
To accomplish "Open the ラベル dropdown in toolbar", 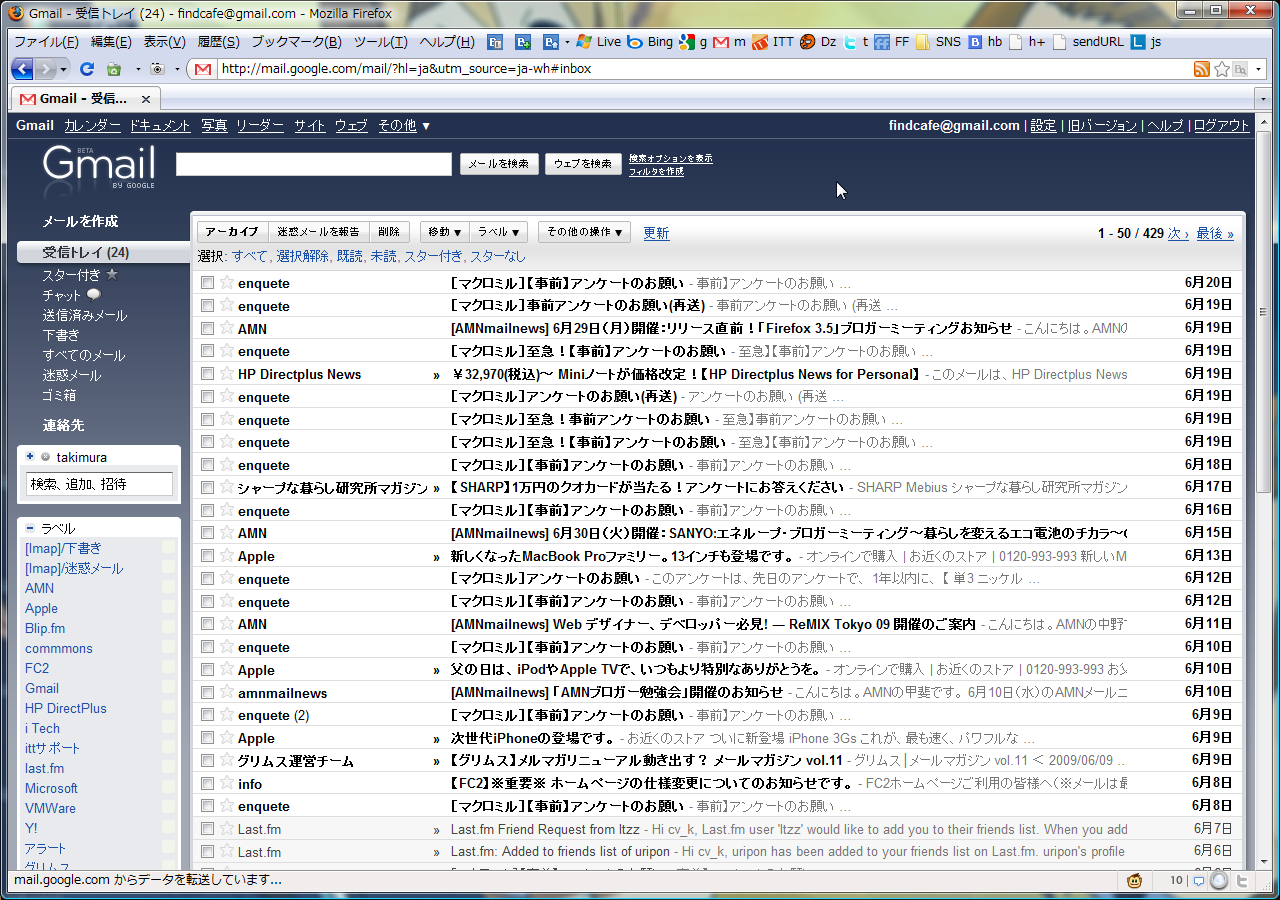I will pyautogui.click(x=498, y=232).
